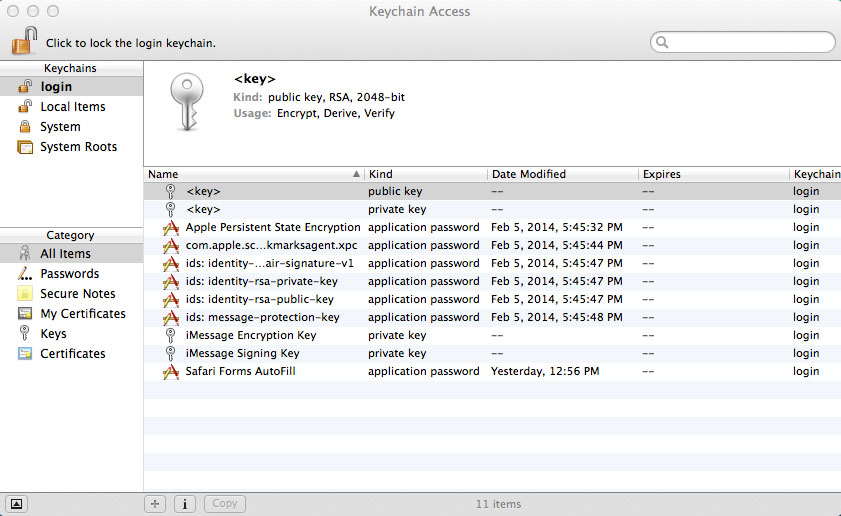Click Feb 5, 2014, 5:45:32 PM date
This screenshot has height=516, width=841.
click(557, 227)
